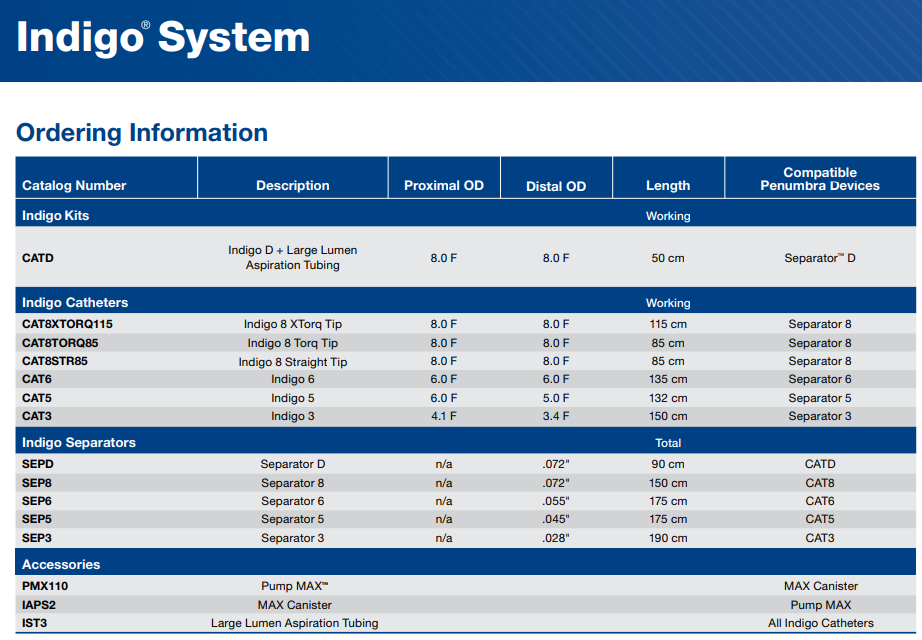Select the 190 cm length value
This screenshot has width=922, height=640.
pos(668,538)
